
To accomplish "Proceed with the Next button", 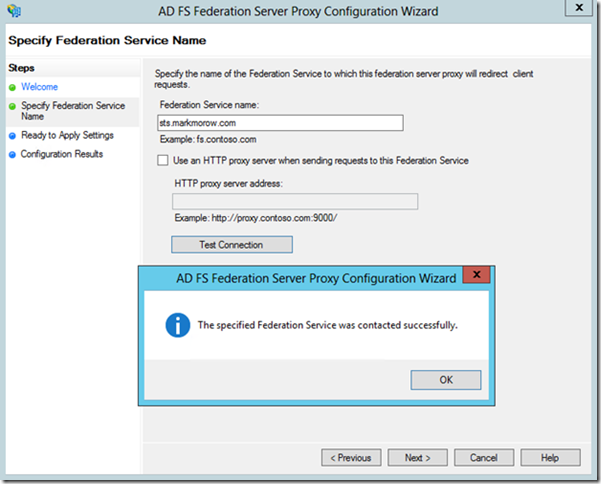I will [x=417, y=458].
